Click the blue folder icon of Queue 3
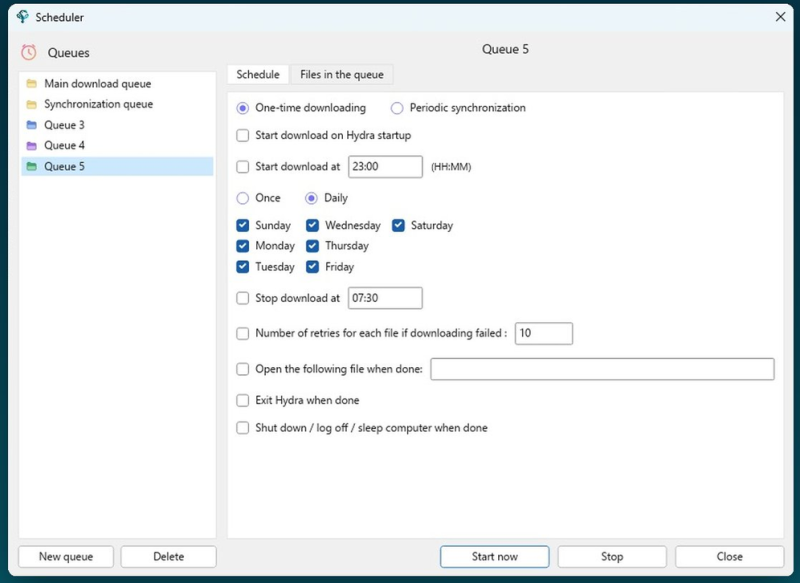The image size is (800, 583). pos(32,125)
